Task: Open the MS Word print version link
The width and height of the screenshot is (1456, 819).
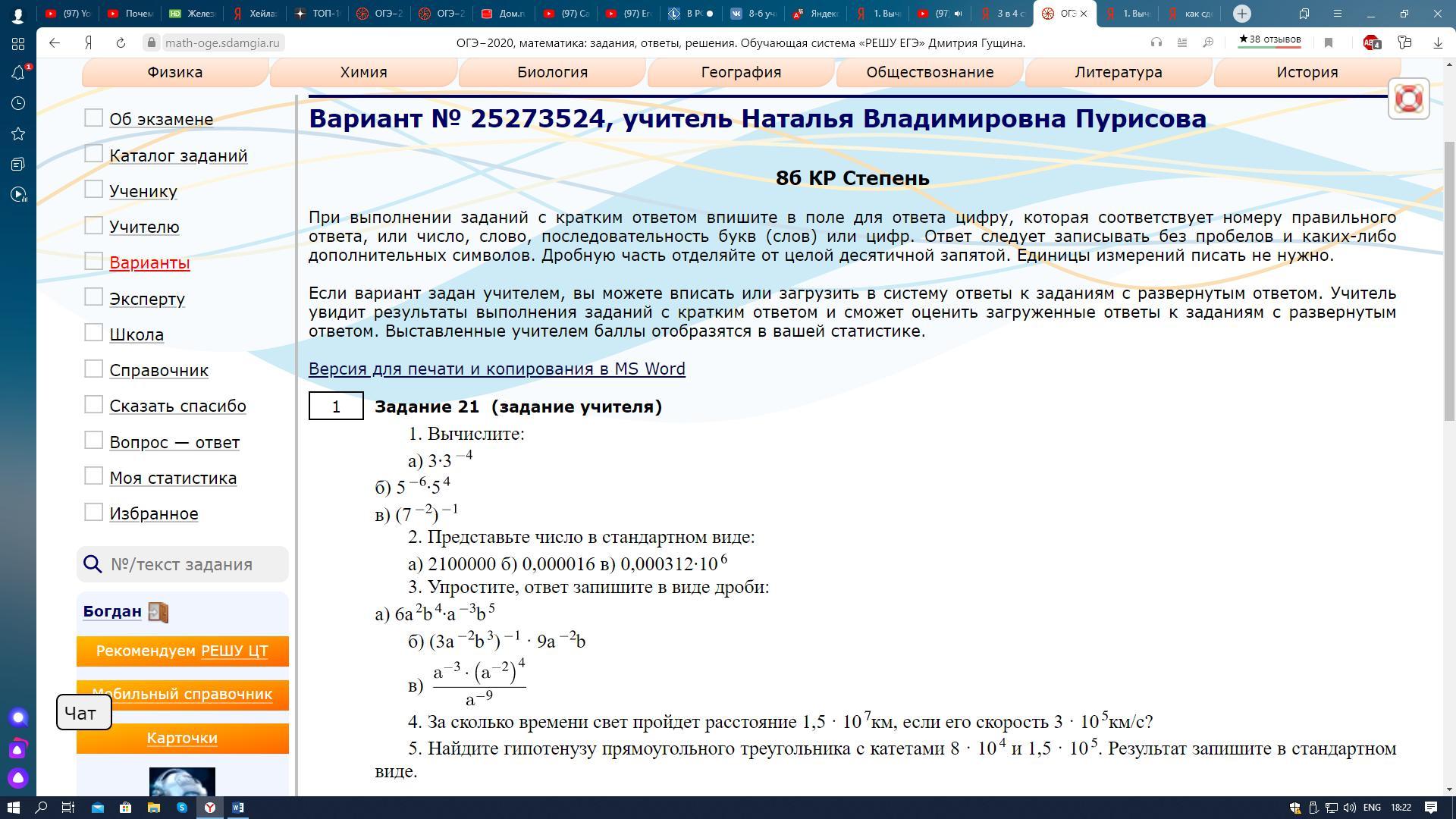Action: tap(497, 369)
